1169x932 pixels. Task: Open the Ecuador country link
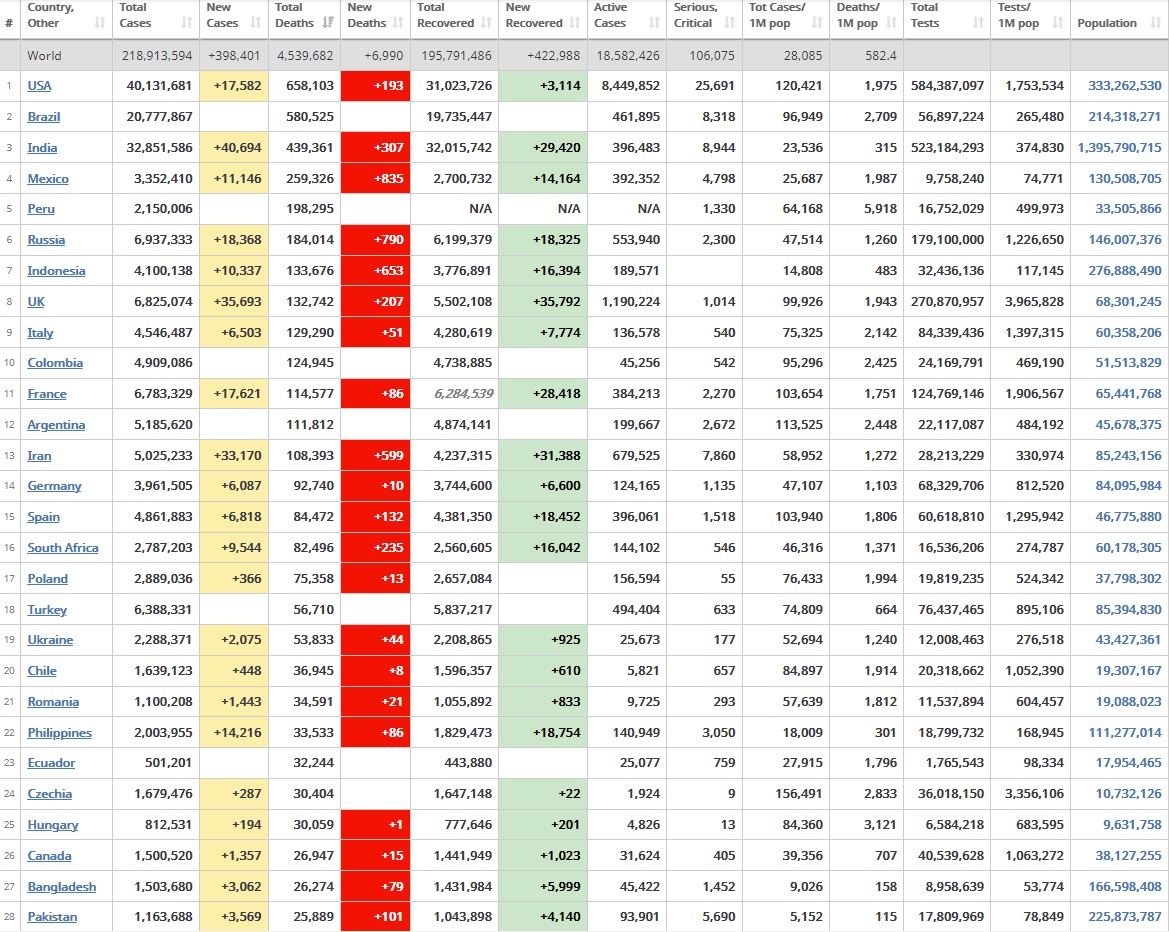51,763
